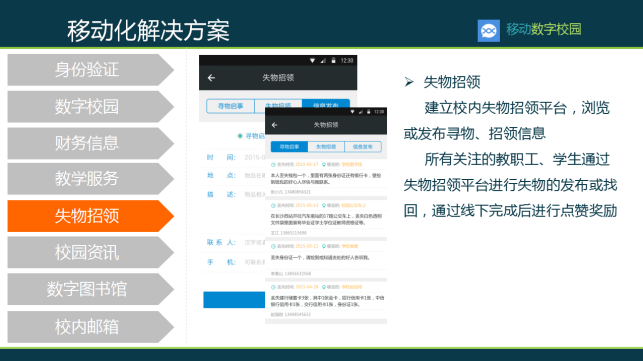Click the 时间 date input field
Viewport: 643px width, 361px height.
tap(254, 157)
